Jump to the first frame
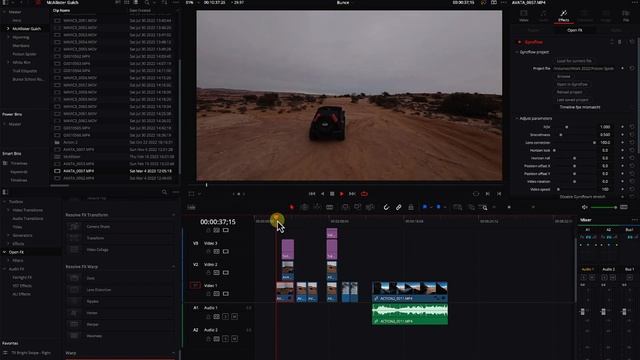 coord(312,194)
